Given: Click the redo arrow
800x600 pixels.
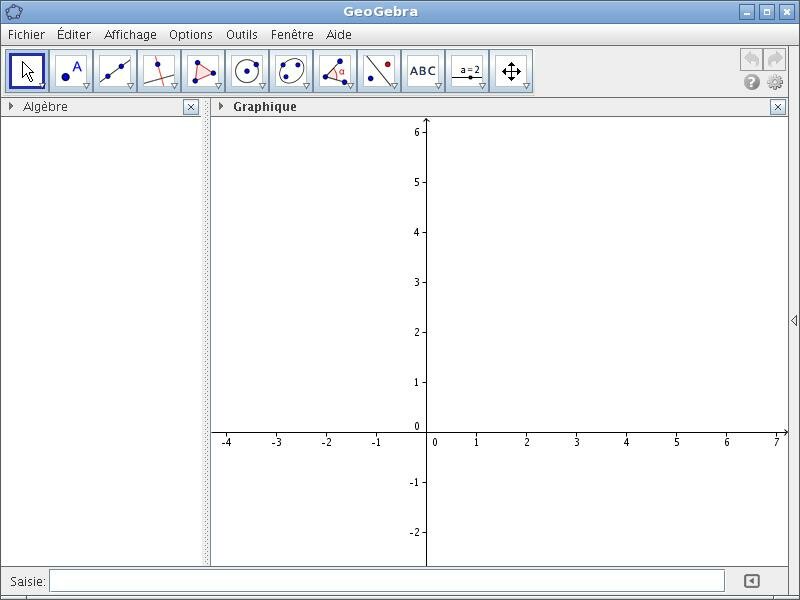Looking at the screenshot, I should pyautogui.click(x=774, y=60).
